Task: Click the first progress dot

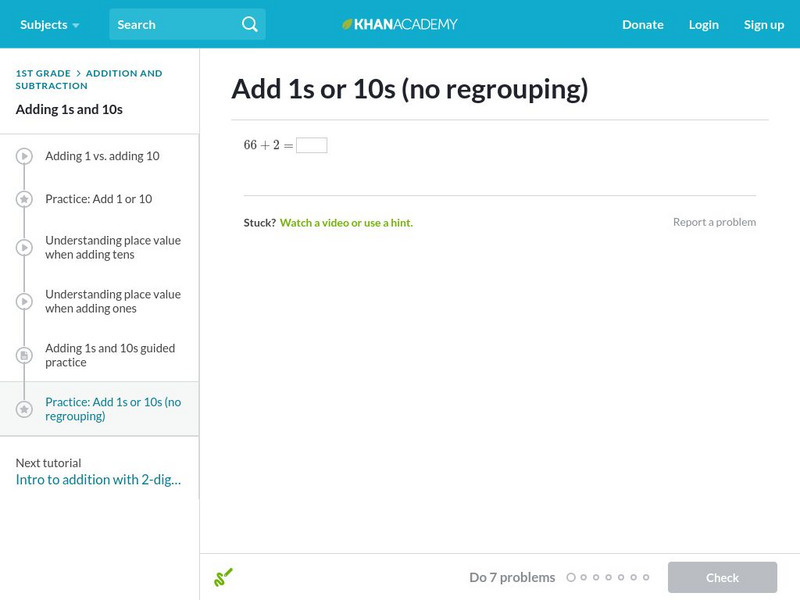Action: click(572, 577)
